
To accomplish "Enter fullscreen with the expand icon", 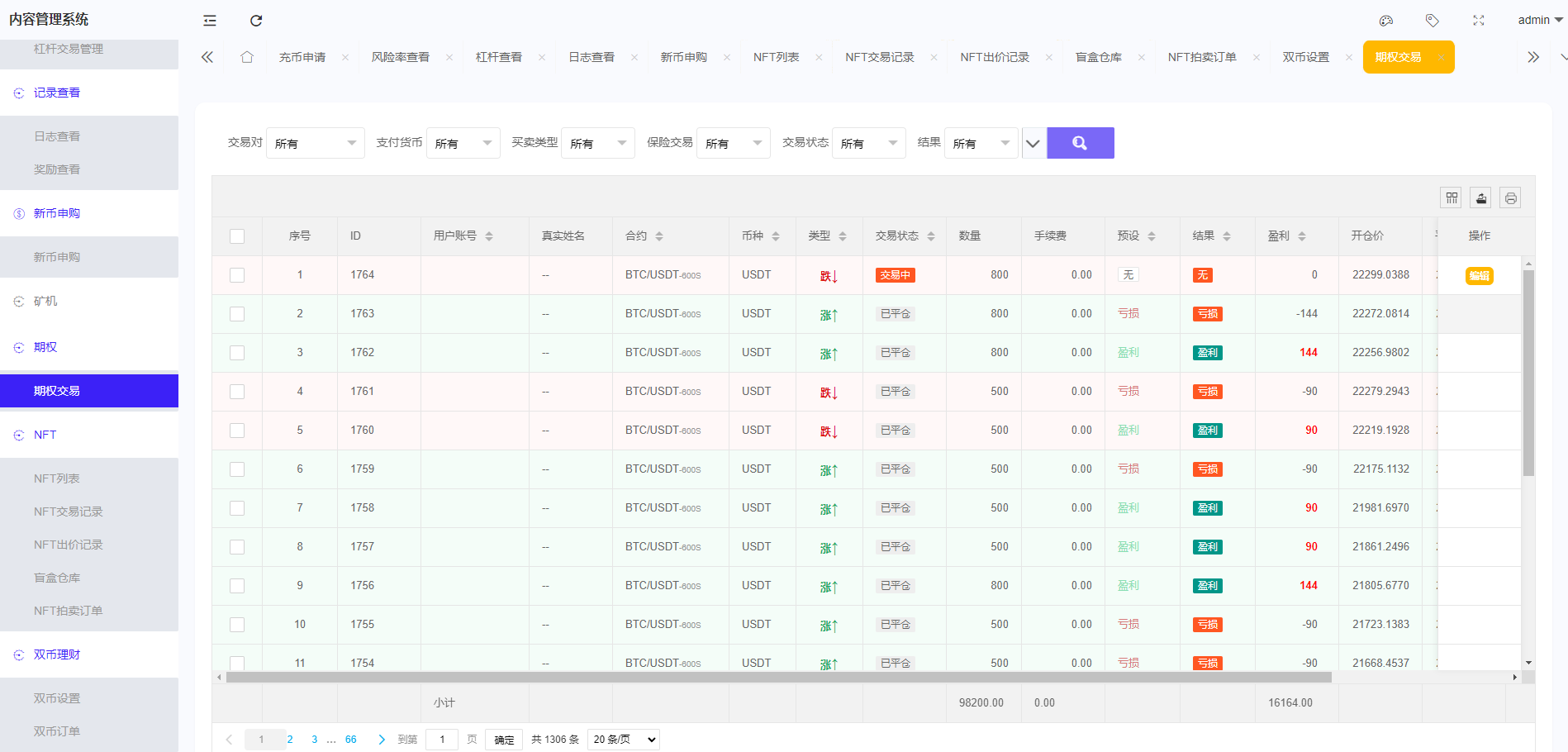I will (x=1478, y=20).
